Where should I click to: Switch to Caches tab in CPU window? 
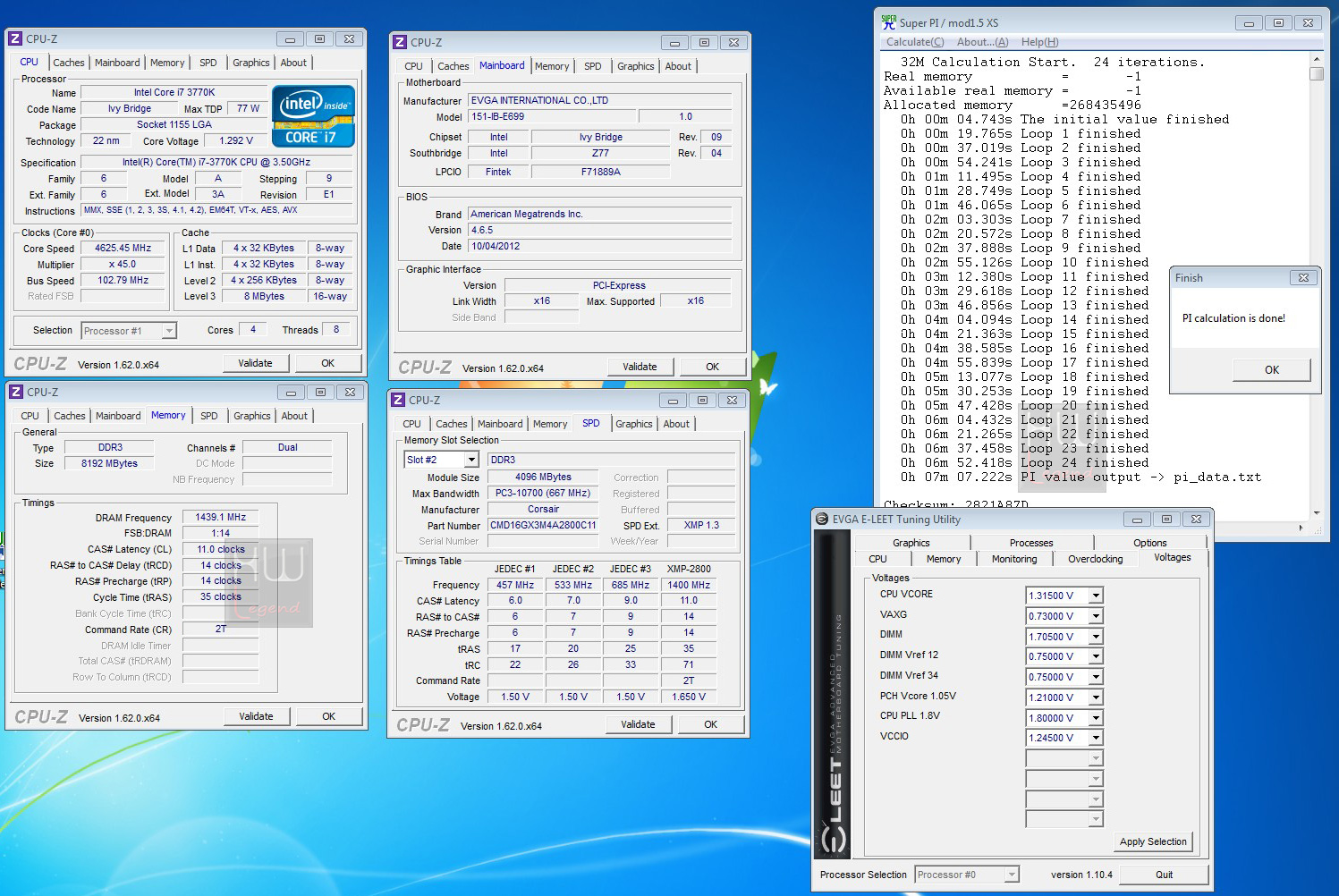[68, 63]
